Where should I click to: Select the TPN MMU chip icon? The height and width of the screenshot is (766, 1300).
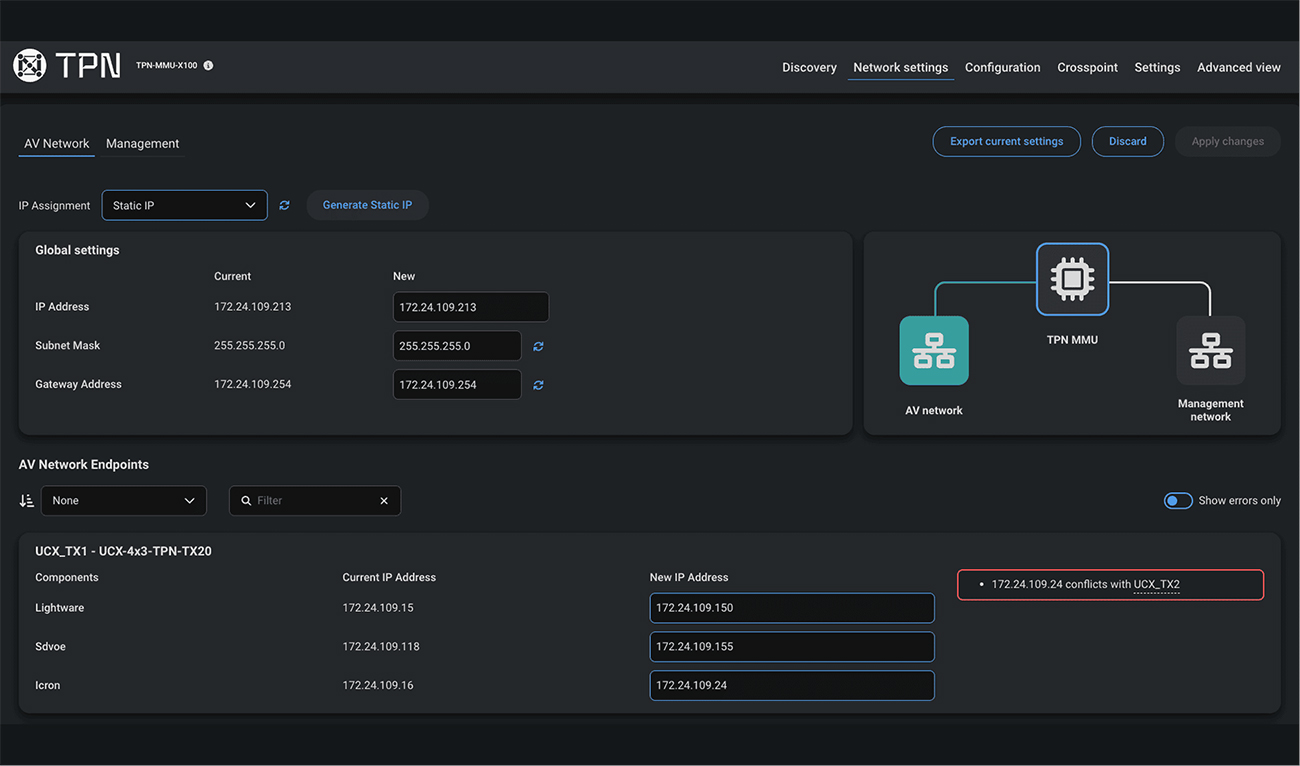point(1072,279)
